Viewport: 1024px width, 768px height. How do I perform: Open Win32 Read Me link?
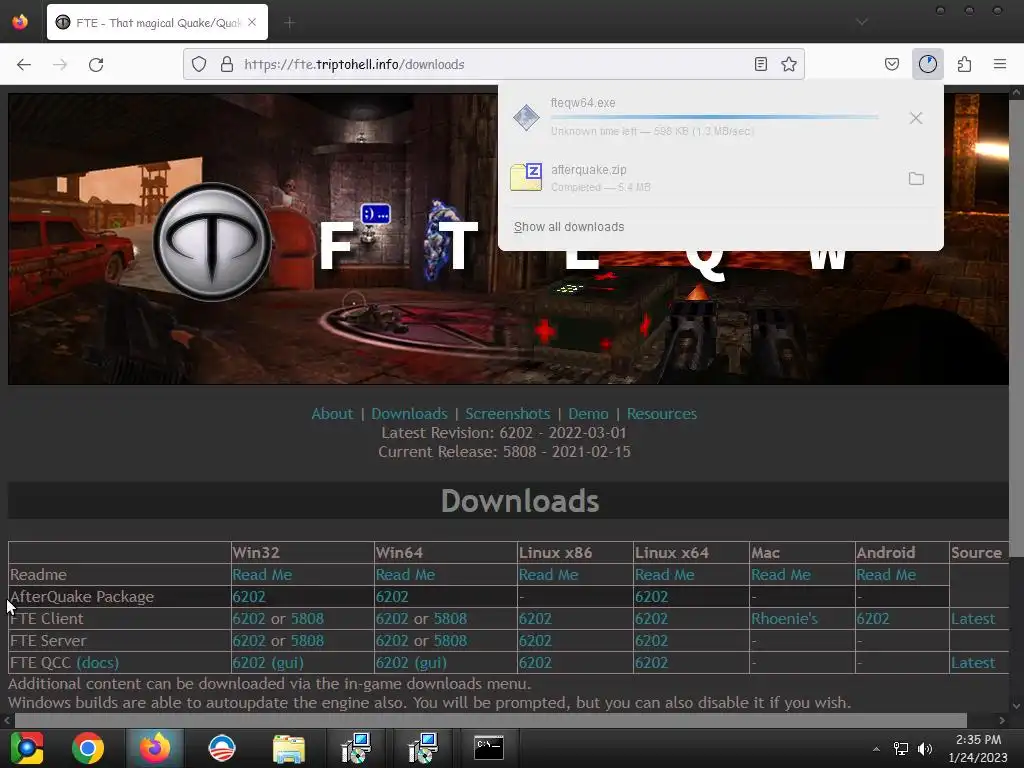[x=262, y=575]
